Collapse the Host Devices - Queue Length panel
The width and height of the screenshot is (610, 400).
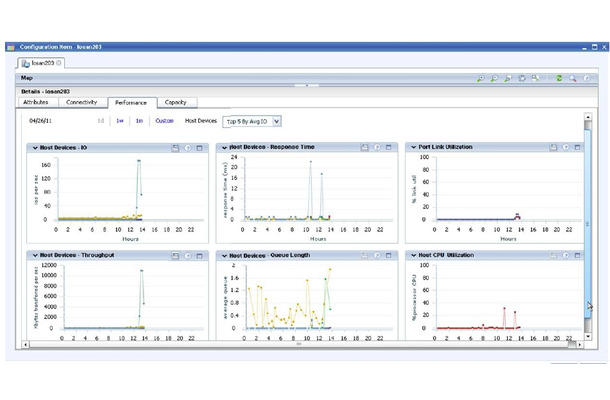(224, 256)
